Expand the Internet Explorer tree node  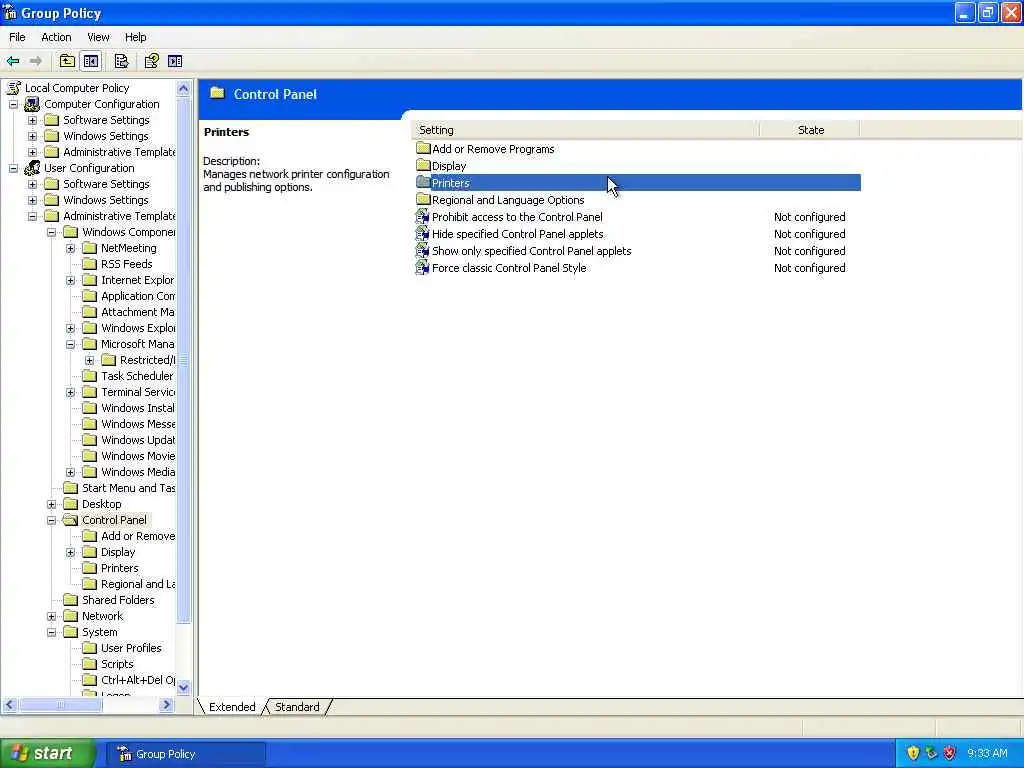71,280
